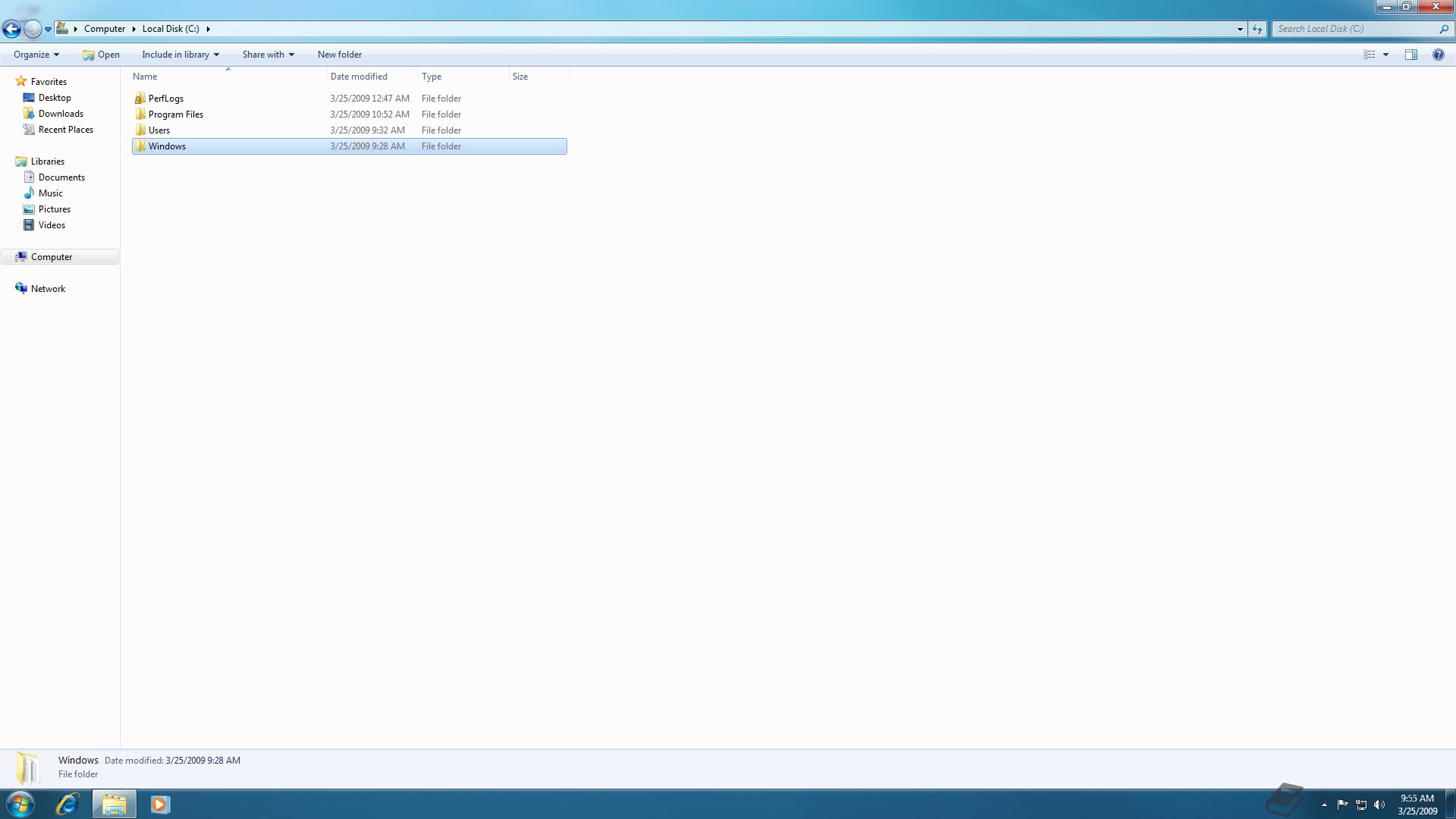Open the Videos library
This screenshot has width=1456, height=819.
tap(52, 225)
